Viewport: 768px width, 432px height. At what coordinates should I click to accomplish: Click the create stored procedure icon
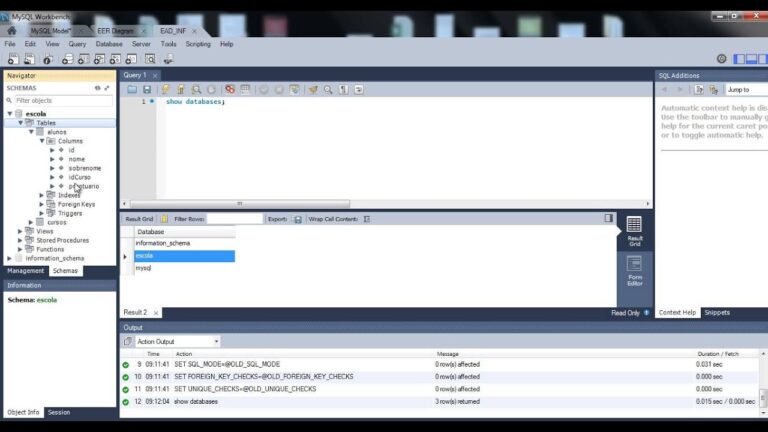115,59
